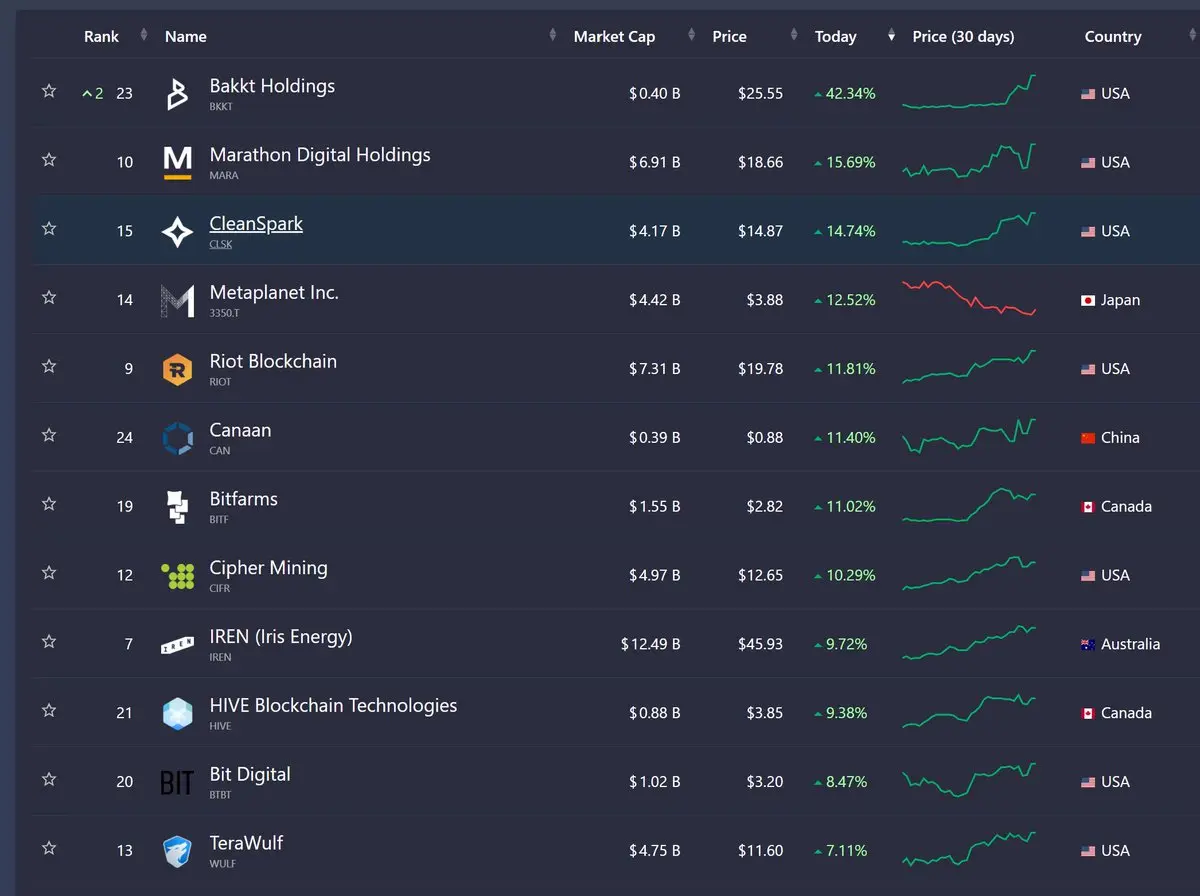Screen dimensions: 1200x896
Task: Open the Bitfarms company link
Action: pyautogui.click(x=243, y=499)
